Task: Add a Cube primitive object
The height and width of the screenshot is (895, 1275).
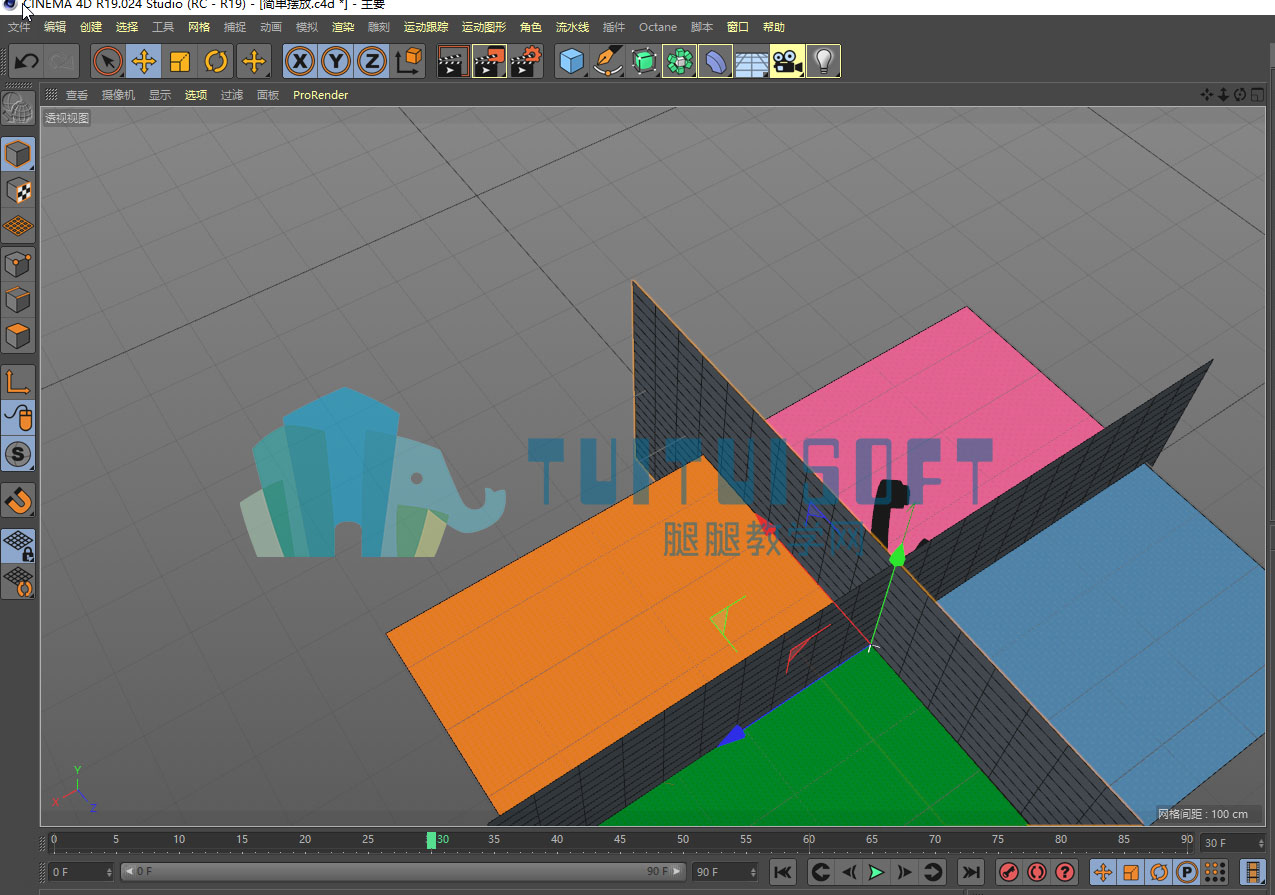Action: click(571, 62)
